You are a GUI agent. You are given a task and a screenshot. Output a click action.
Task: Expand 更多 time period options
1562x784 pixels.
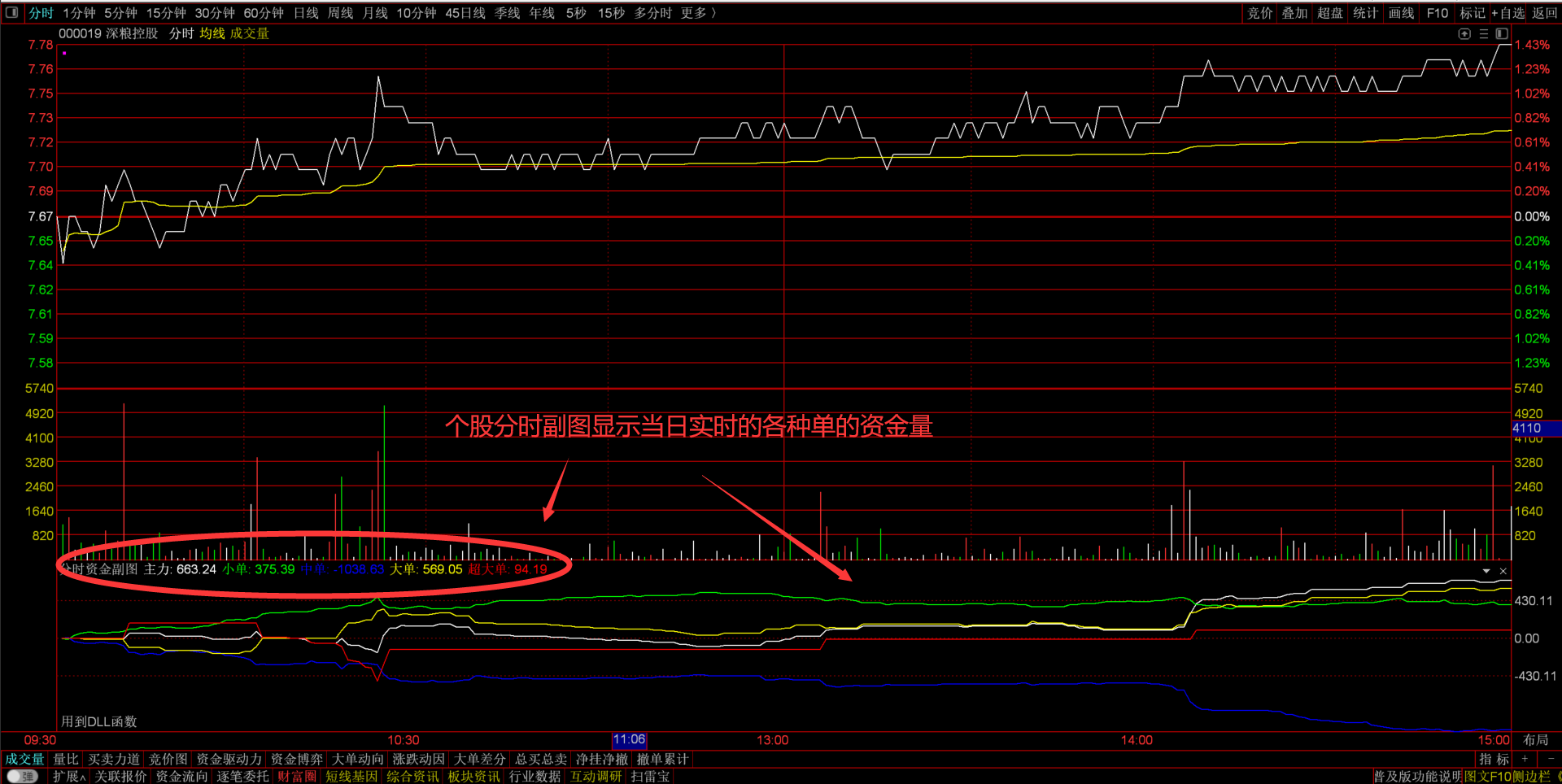point(699,13)
